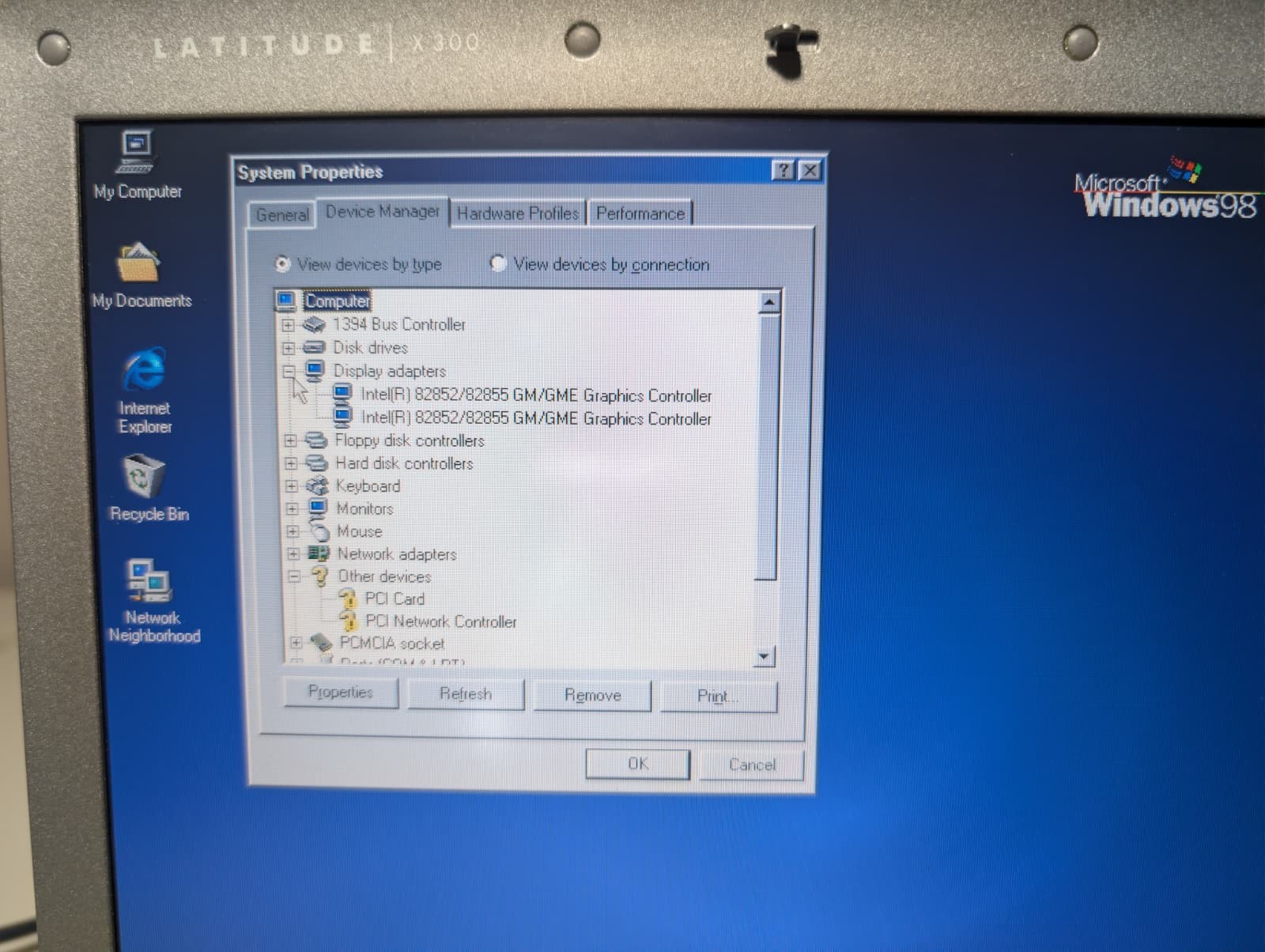Switch to the General tab

(x=282, y=215)
